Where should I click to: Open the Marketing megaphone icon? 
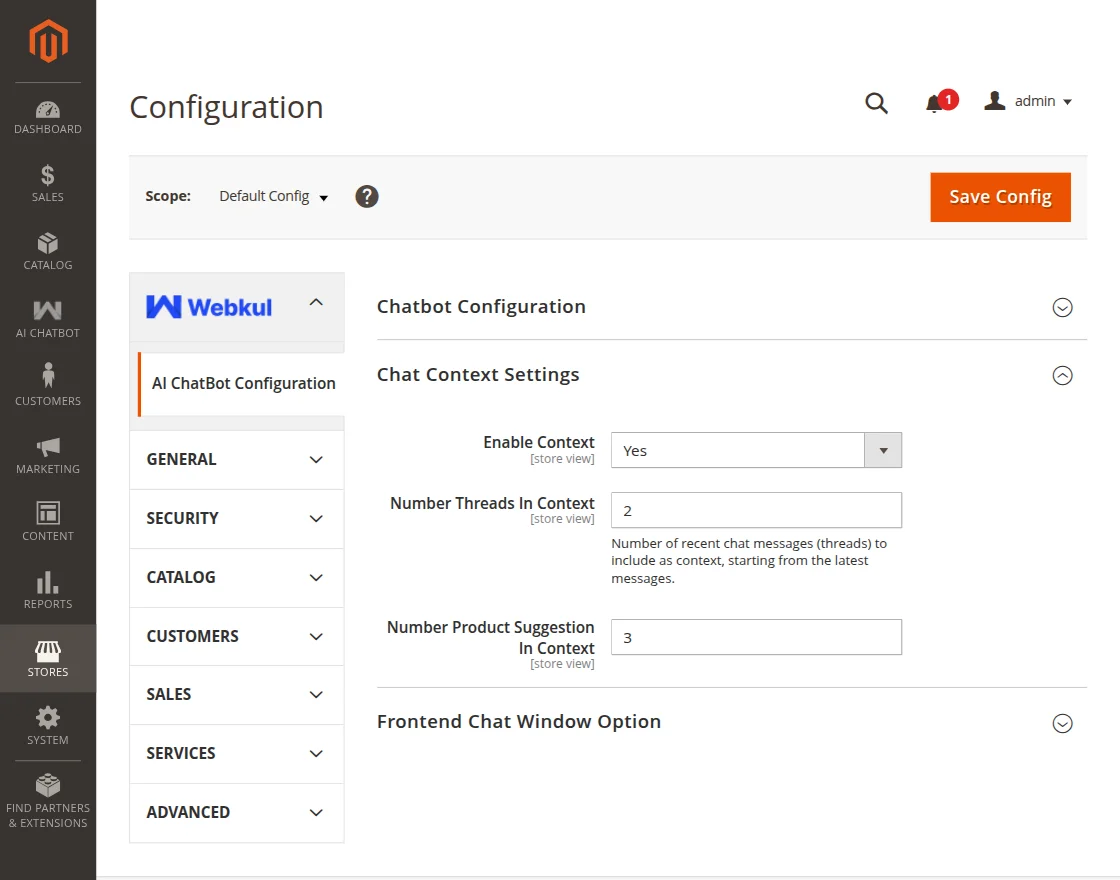pyautogui.click(x=48, y=455)
